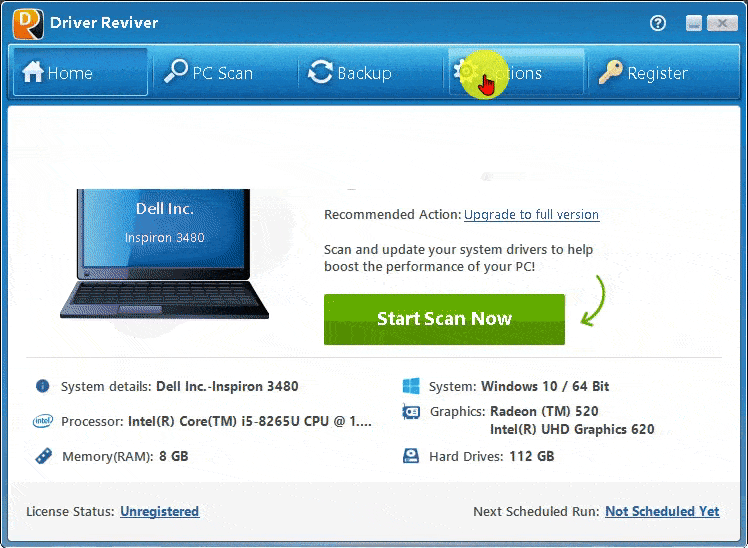Open the Unregistered license status link
Viewport: 748px width, 548px height.
159,511
